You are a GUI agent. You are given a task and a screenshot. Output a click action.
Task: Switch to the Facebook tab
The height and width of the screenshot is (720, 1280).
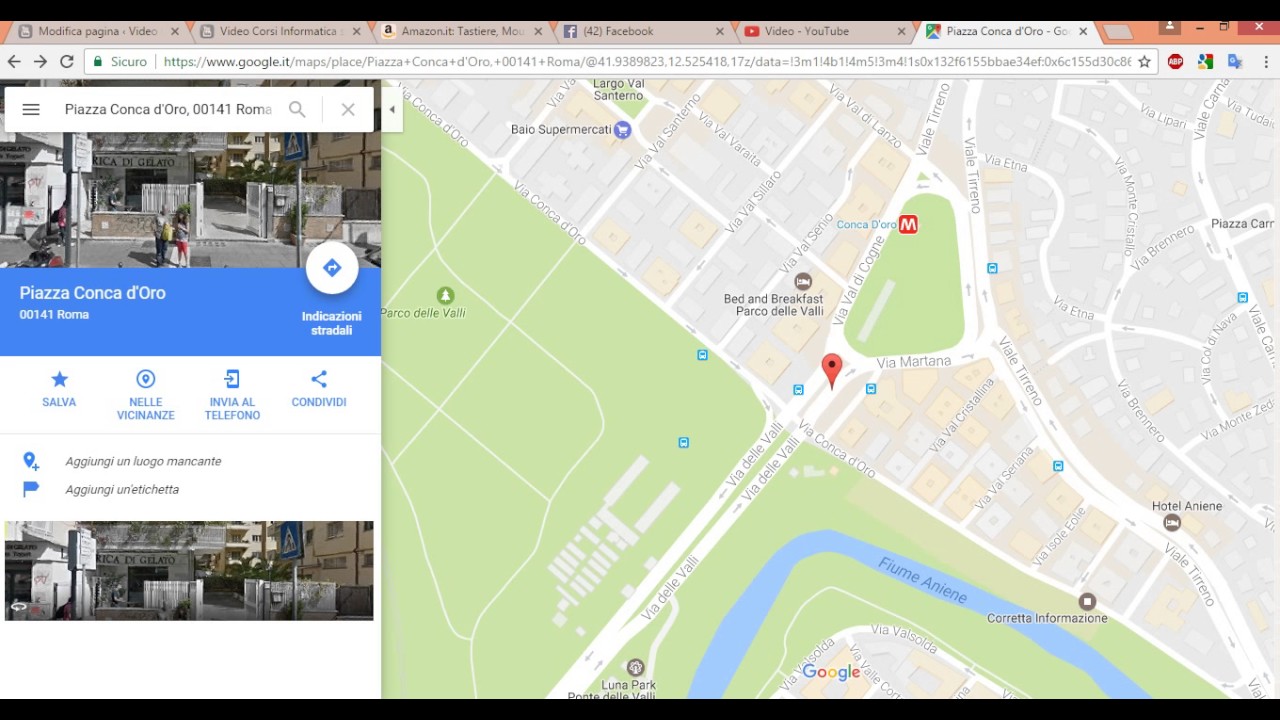coord(643,31)
